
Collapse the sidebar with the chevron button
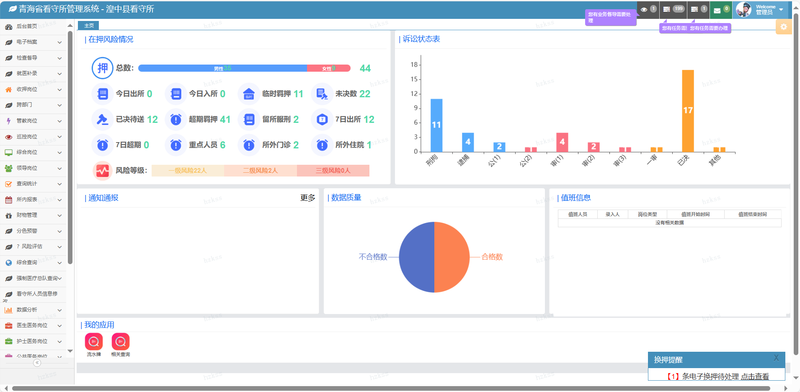pos(37,362)
